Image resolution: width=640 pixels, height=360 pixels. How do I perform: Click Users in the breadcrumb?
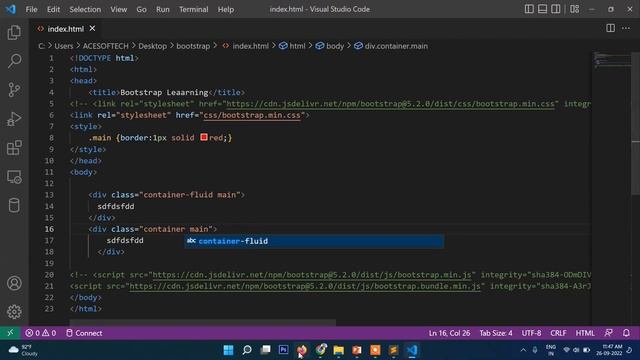click(x=64, y=46)
